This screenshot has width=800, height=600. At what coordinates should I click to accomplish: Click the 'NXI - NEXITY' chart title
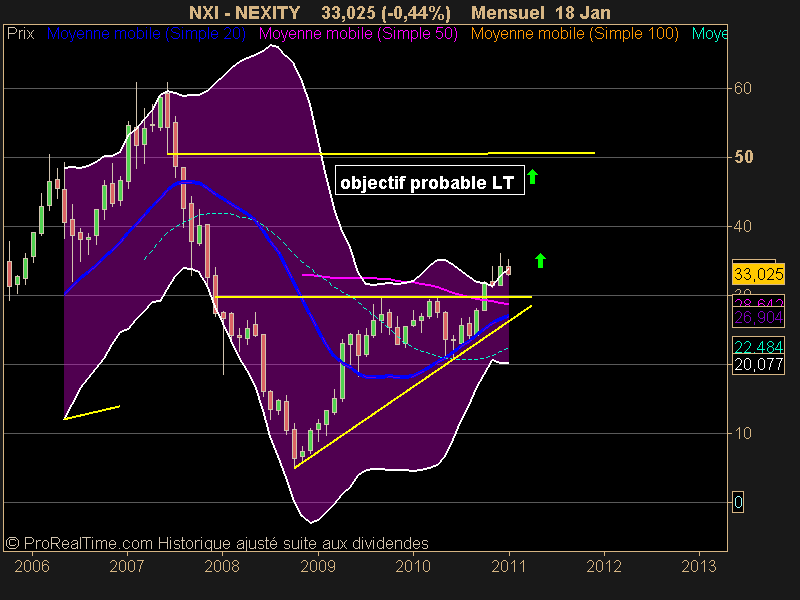point(244,12)
